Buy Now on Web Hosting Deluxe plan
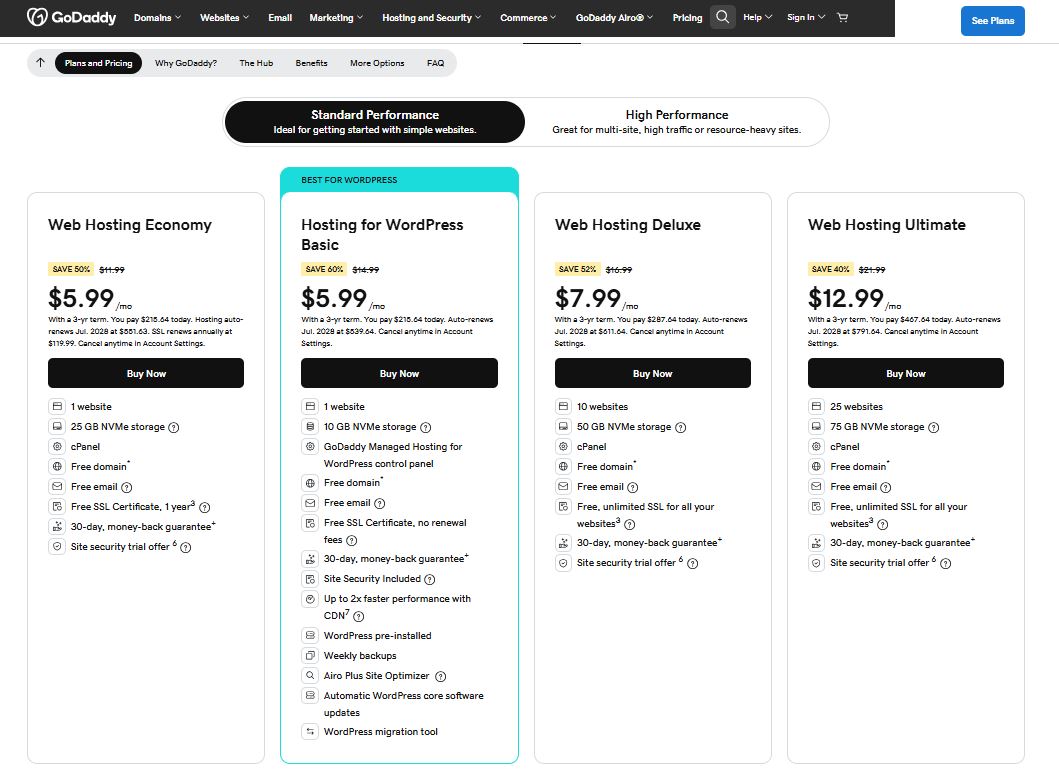 tap(652, 372)
